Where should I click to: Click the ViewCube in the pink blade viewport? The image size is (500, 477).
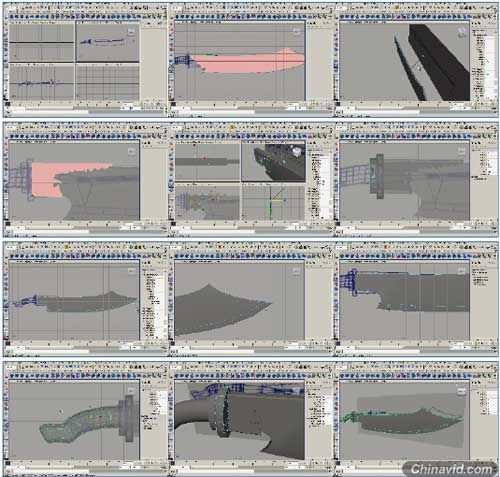(296, 32)
